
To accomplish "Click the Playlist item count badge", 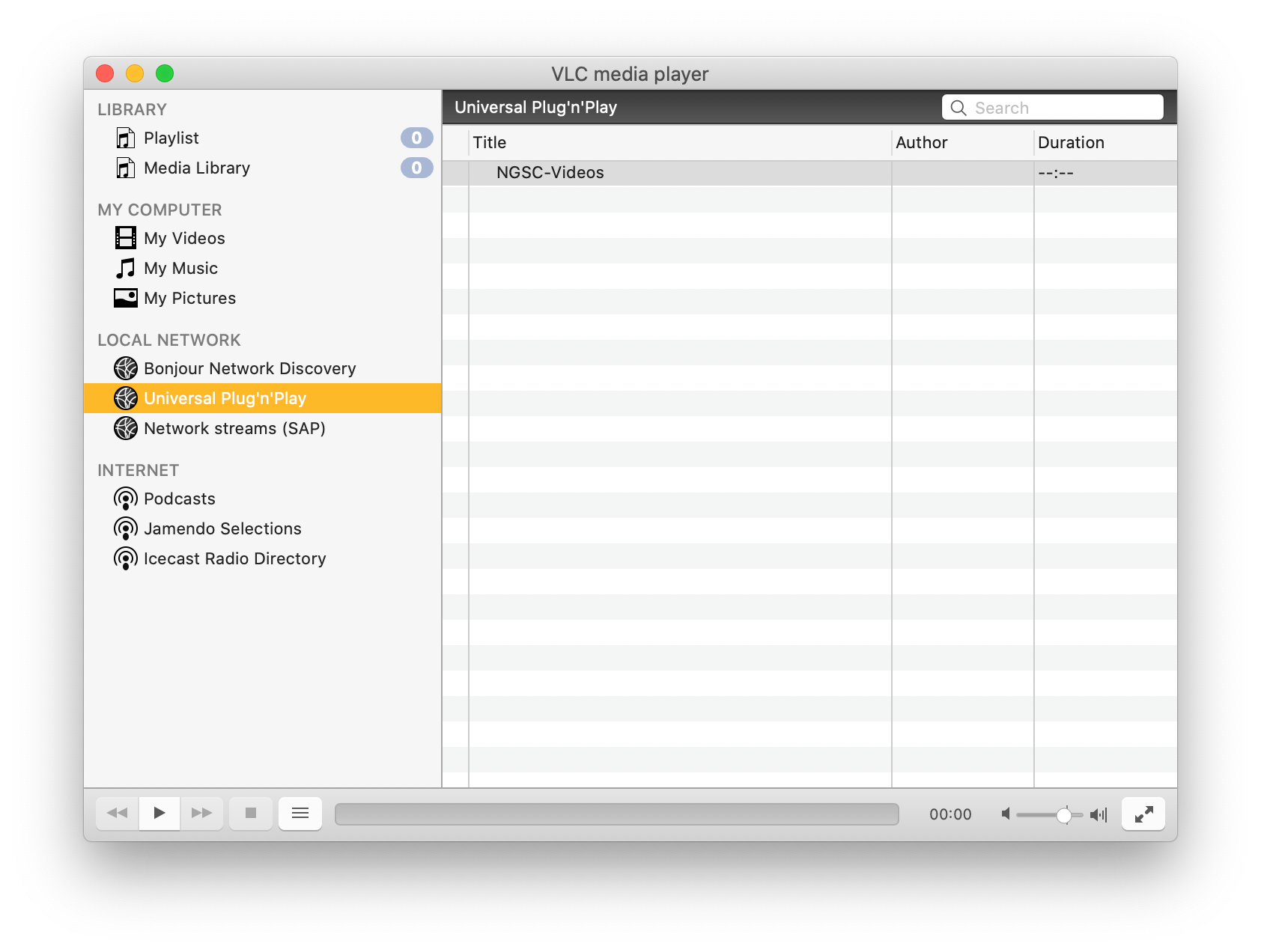I will [x=416, y=138].
